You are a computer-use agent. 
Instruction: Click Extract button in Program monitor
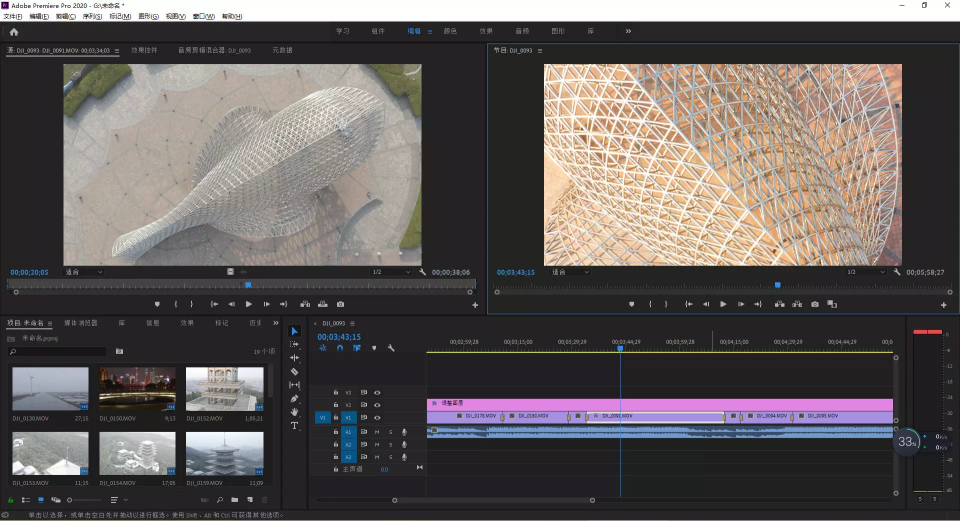(x=797, y=304)
